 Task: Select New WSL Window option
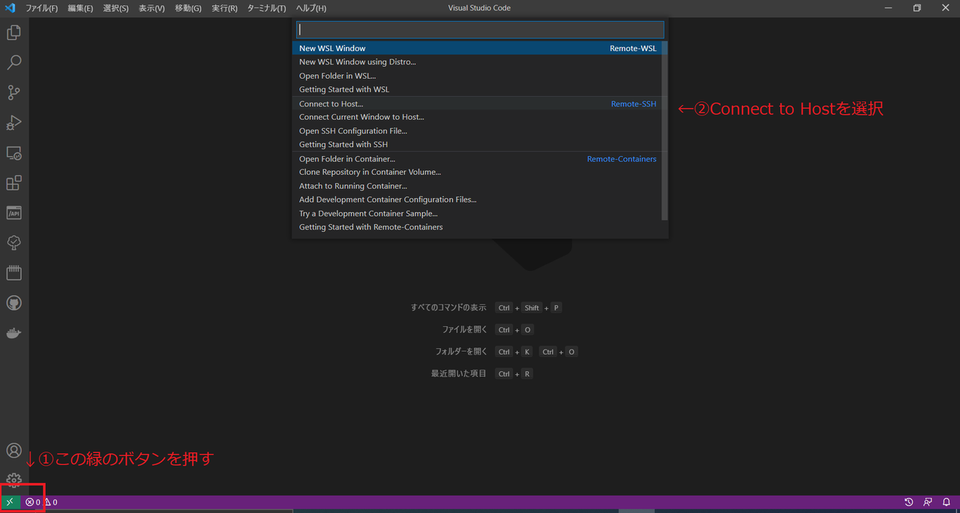coord(478,48)
